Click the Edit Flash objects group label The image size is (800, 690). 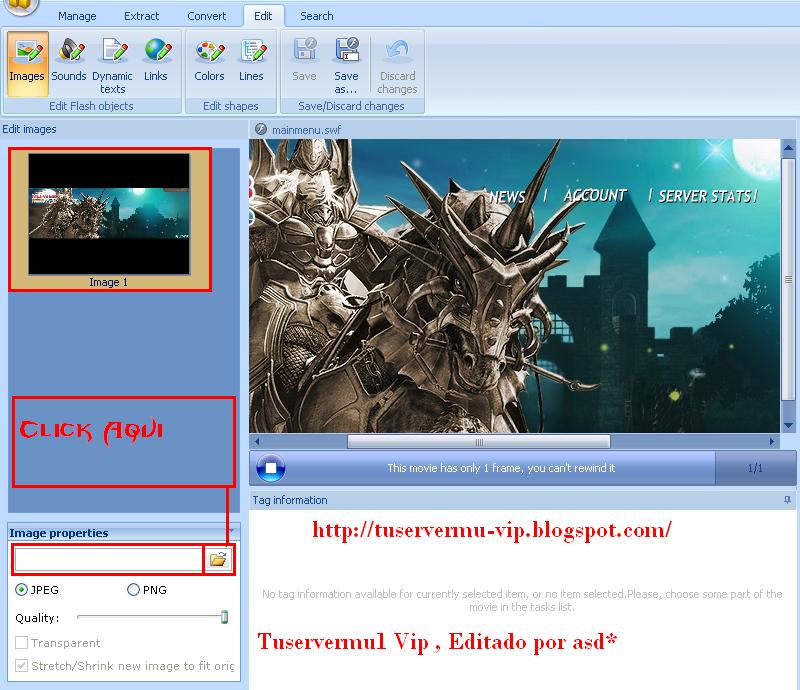click(x=91, y=106)
